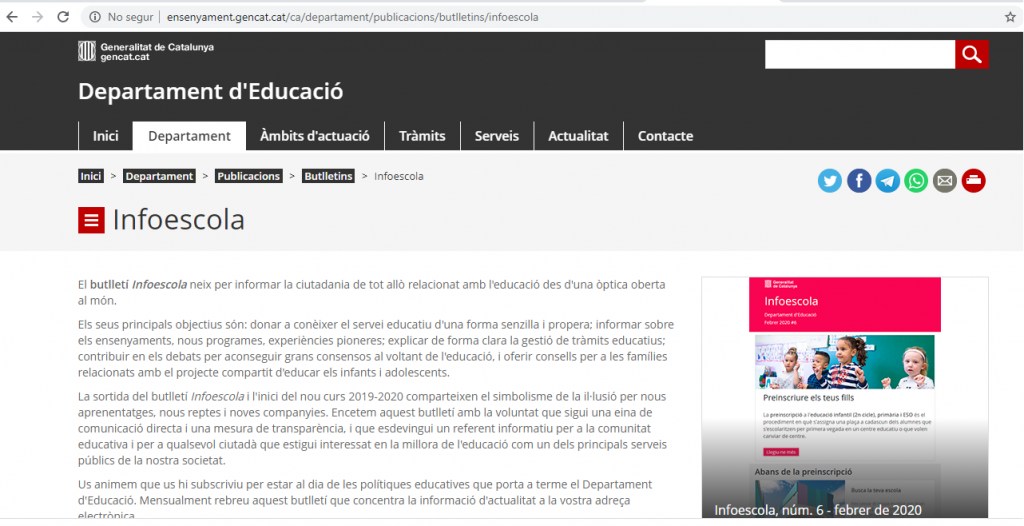Share page on Facebook

[x=859, y=181]
